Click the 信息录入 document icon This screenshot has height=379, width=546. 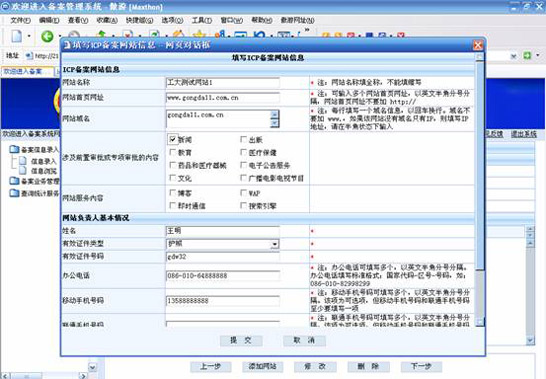coord(23,161)
